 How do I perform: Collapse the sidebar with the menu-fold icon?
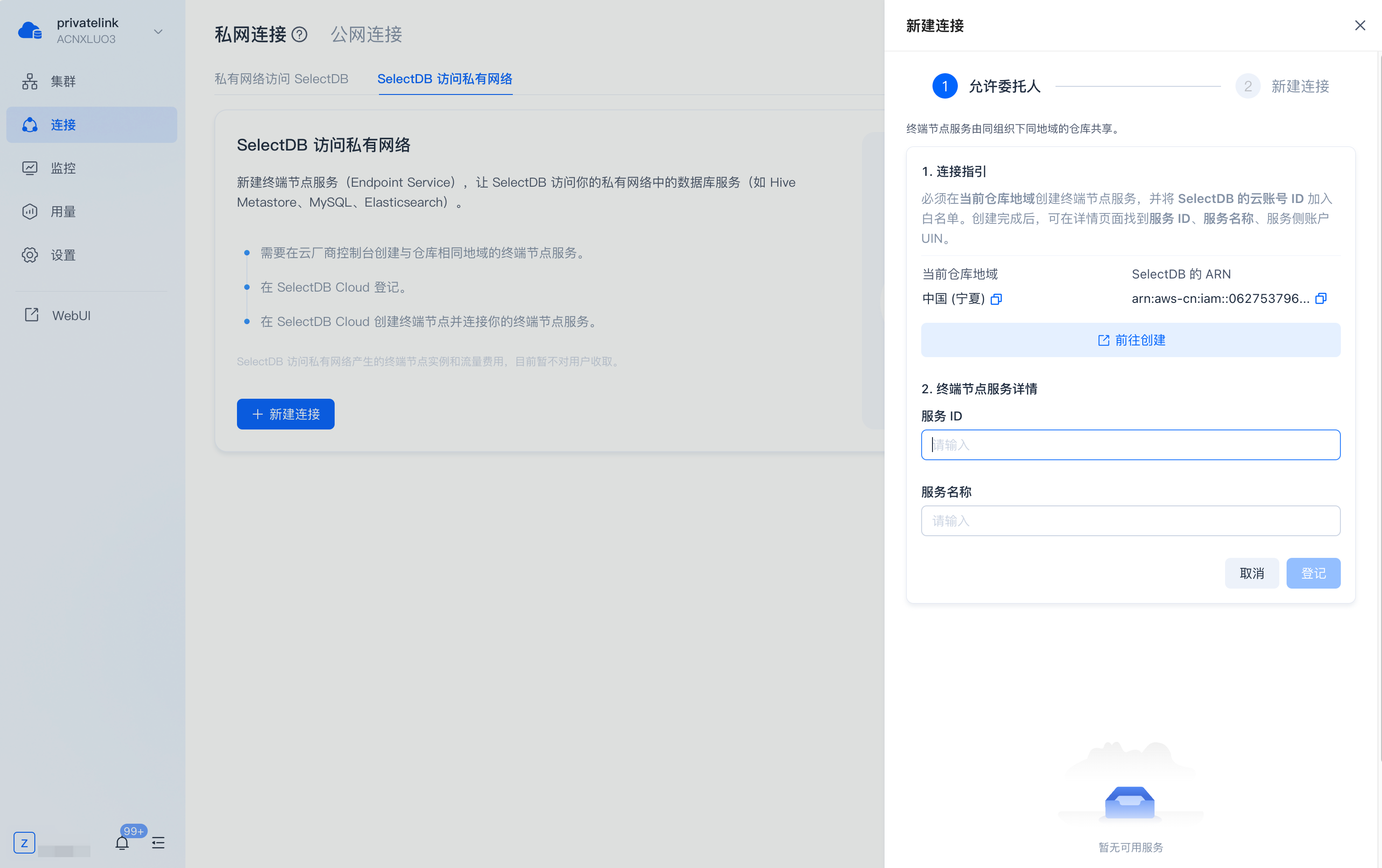tap(158, 842)
